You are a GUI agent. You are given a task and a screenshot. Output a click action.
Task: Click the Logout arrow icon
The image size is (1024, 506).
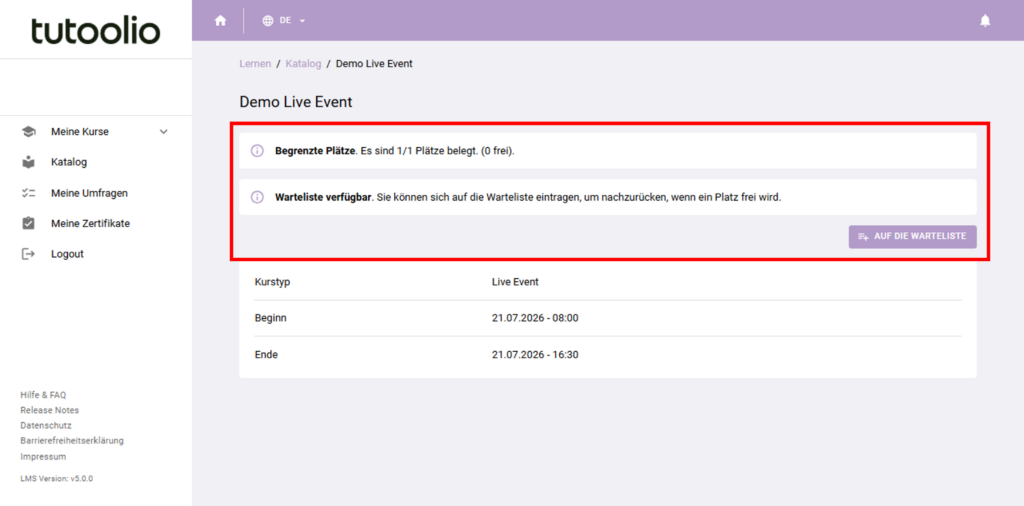click(x=28, y=254)
